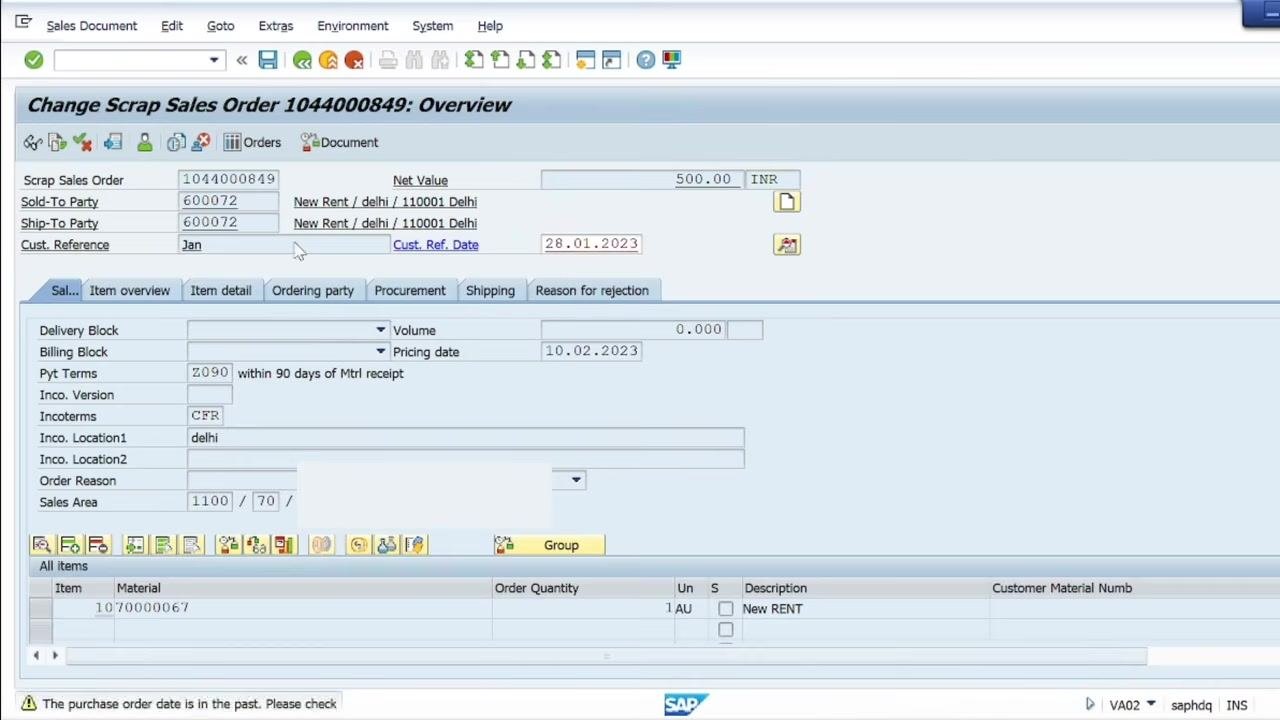
Task: Click the red Cancel icon
Action: (x=354, y=60)
